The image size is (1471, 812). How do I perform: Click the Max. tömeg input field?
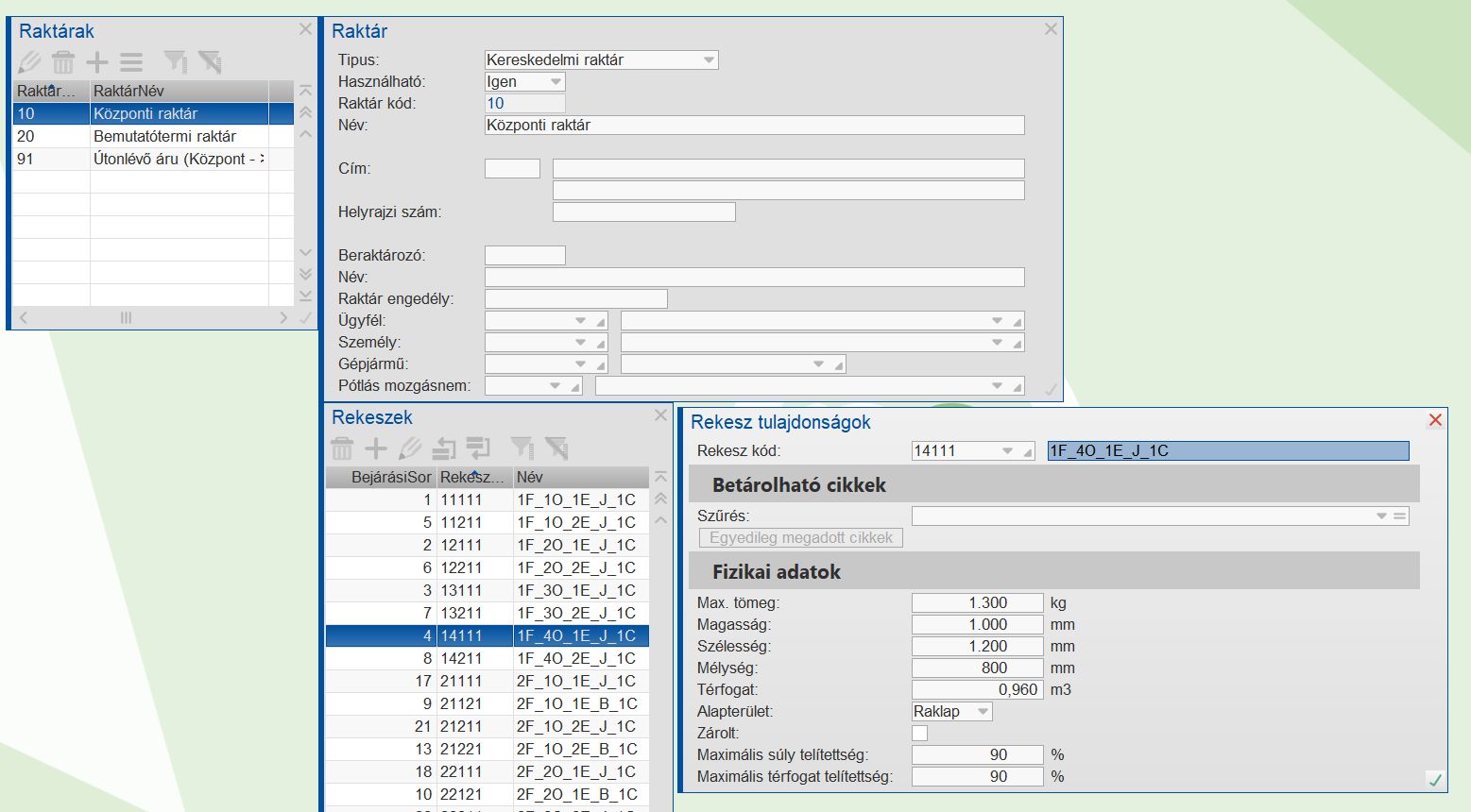coord(977,602)
